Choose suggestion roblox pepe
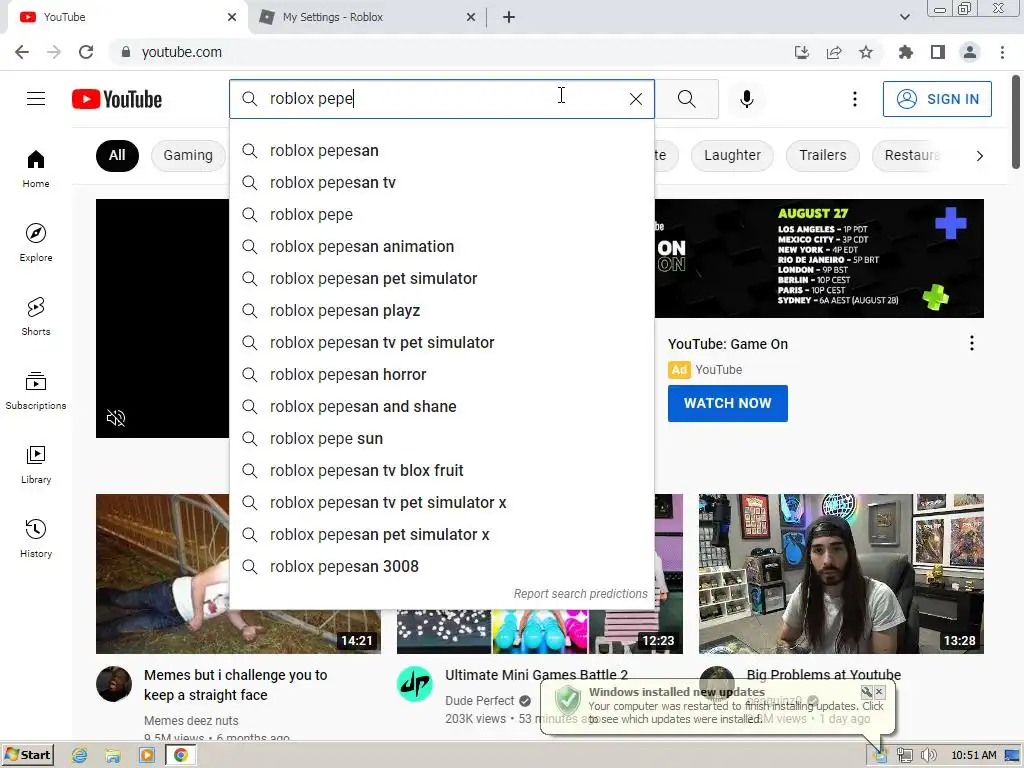 (x=442, y=215)
